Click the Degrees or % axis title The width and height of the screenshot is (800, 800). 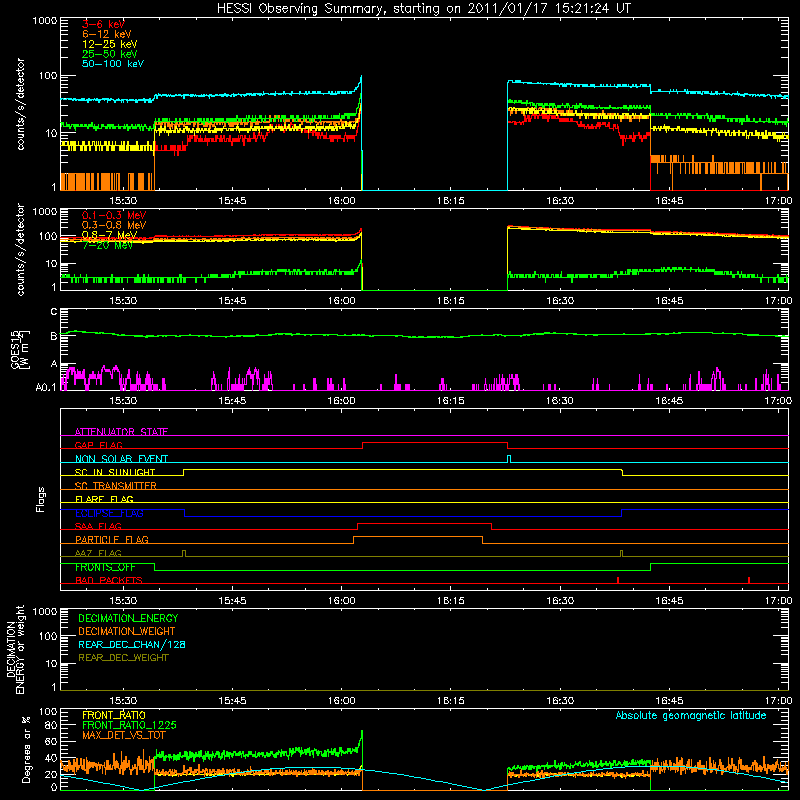[x=26, y=749]
